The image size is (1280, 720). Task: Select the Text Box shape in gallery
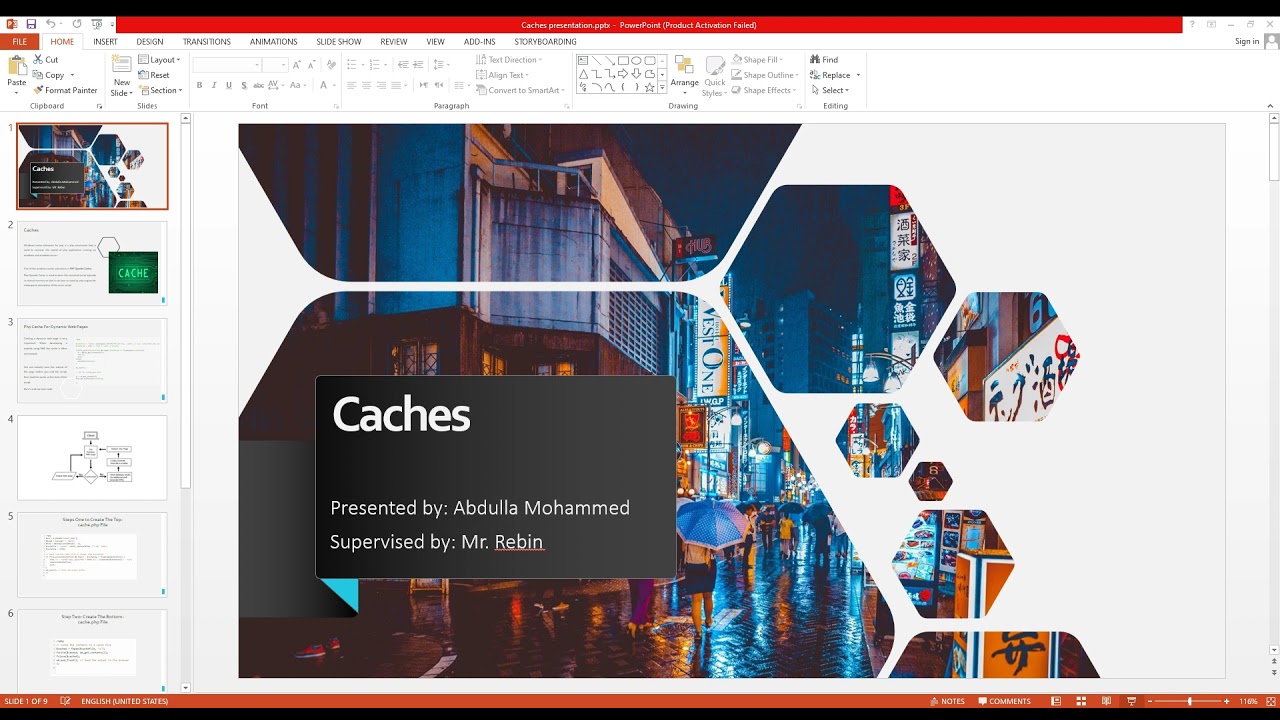point(584,61)
